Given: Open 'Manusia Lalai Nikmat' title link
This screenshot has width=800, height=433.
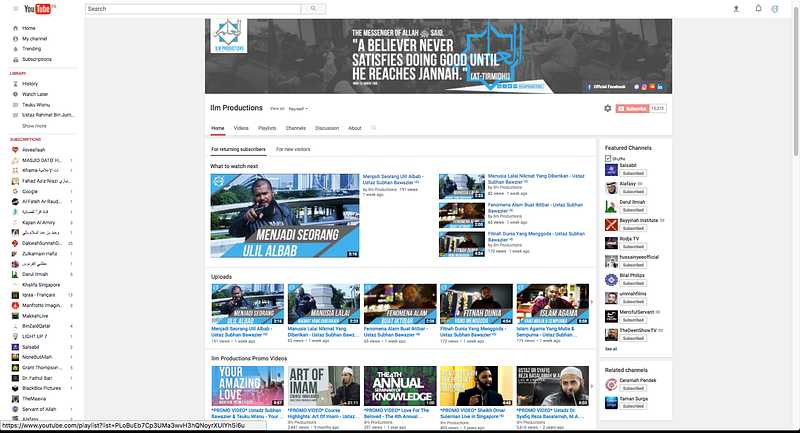Looking at the screenshot, I should click(x=536, y=179).
